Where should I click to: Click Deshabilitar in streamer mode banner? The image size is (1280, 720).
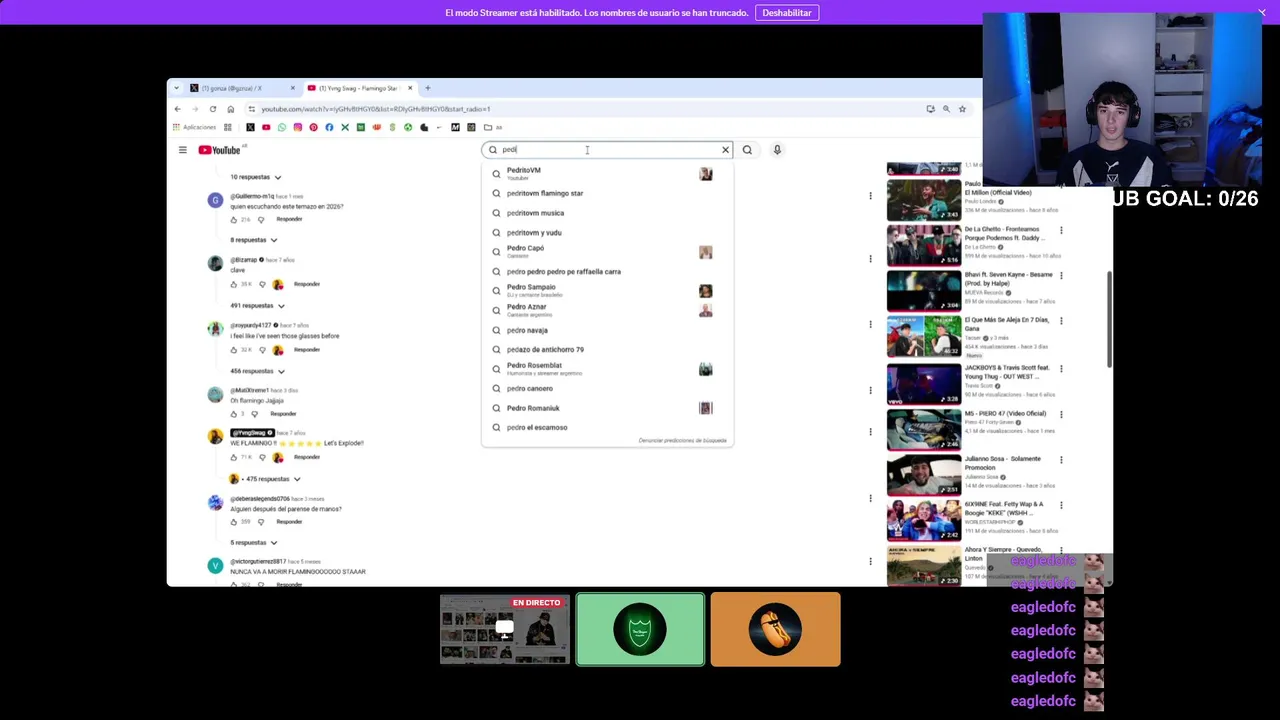pyautogui.click(x=787, y=13)
